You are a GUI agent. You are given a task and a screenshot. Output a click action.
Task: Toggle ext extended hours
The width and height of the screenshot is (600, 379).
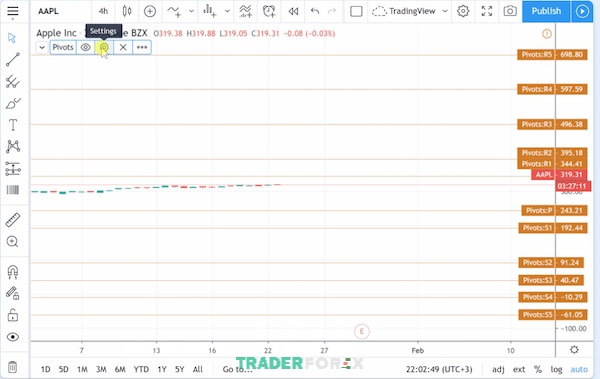(x=519, y=369)
